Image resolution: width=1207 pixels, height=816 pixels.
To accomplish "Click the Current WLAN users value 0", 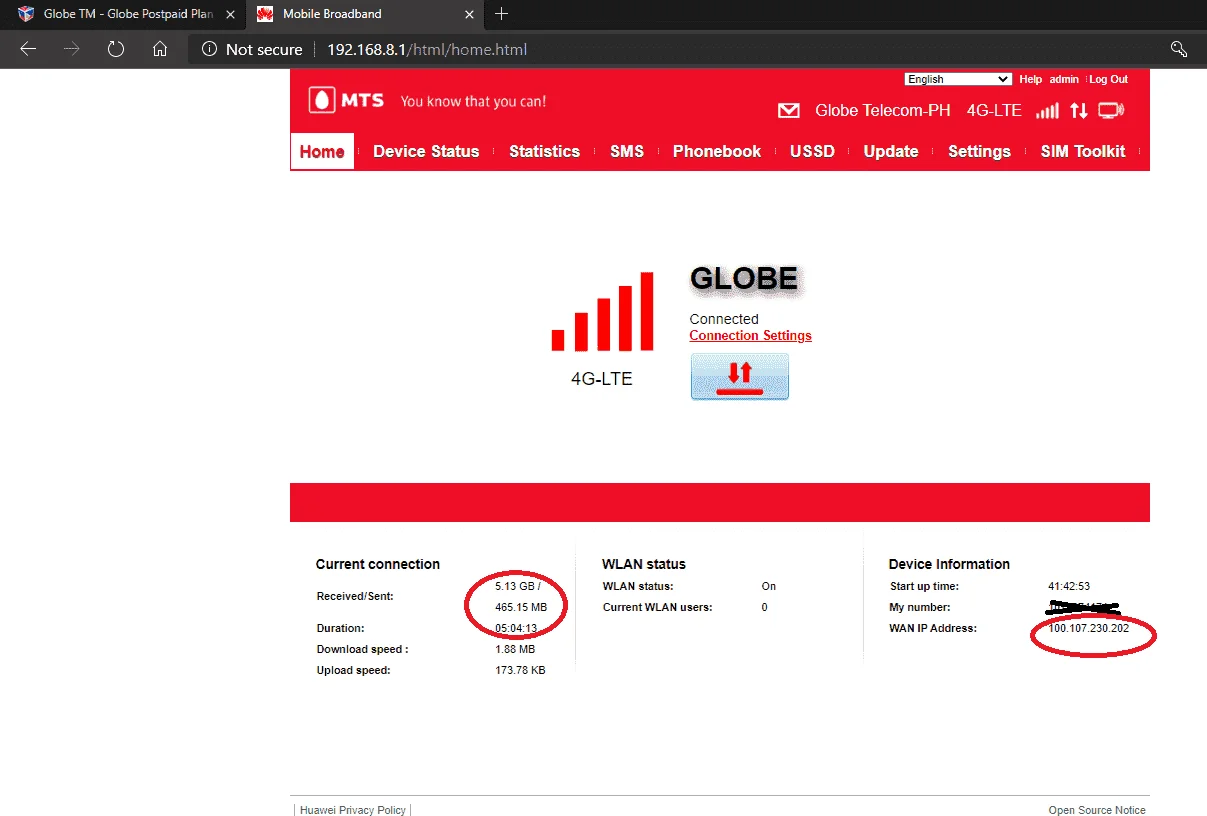I will click(x=765, y=607).
